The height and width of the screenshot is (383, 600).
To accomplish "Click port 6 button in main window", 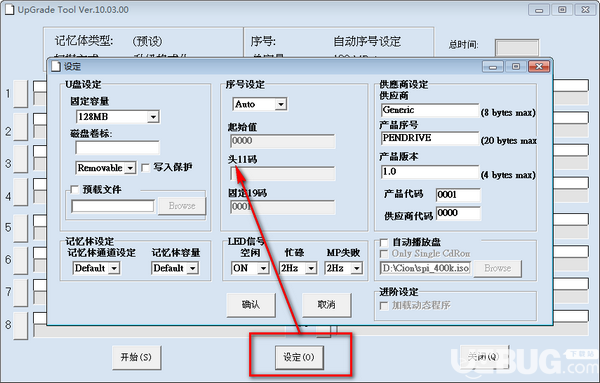I will click(21, 261).
